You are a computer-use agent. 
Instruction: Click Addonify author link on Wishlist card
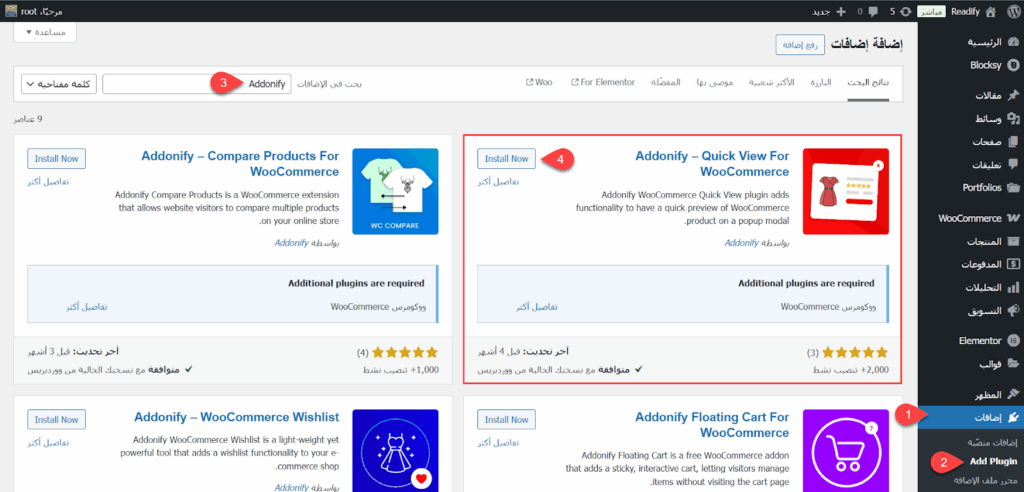[x=291, y=487]
